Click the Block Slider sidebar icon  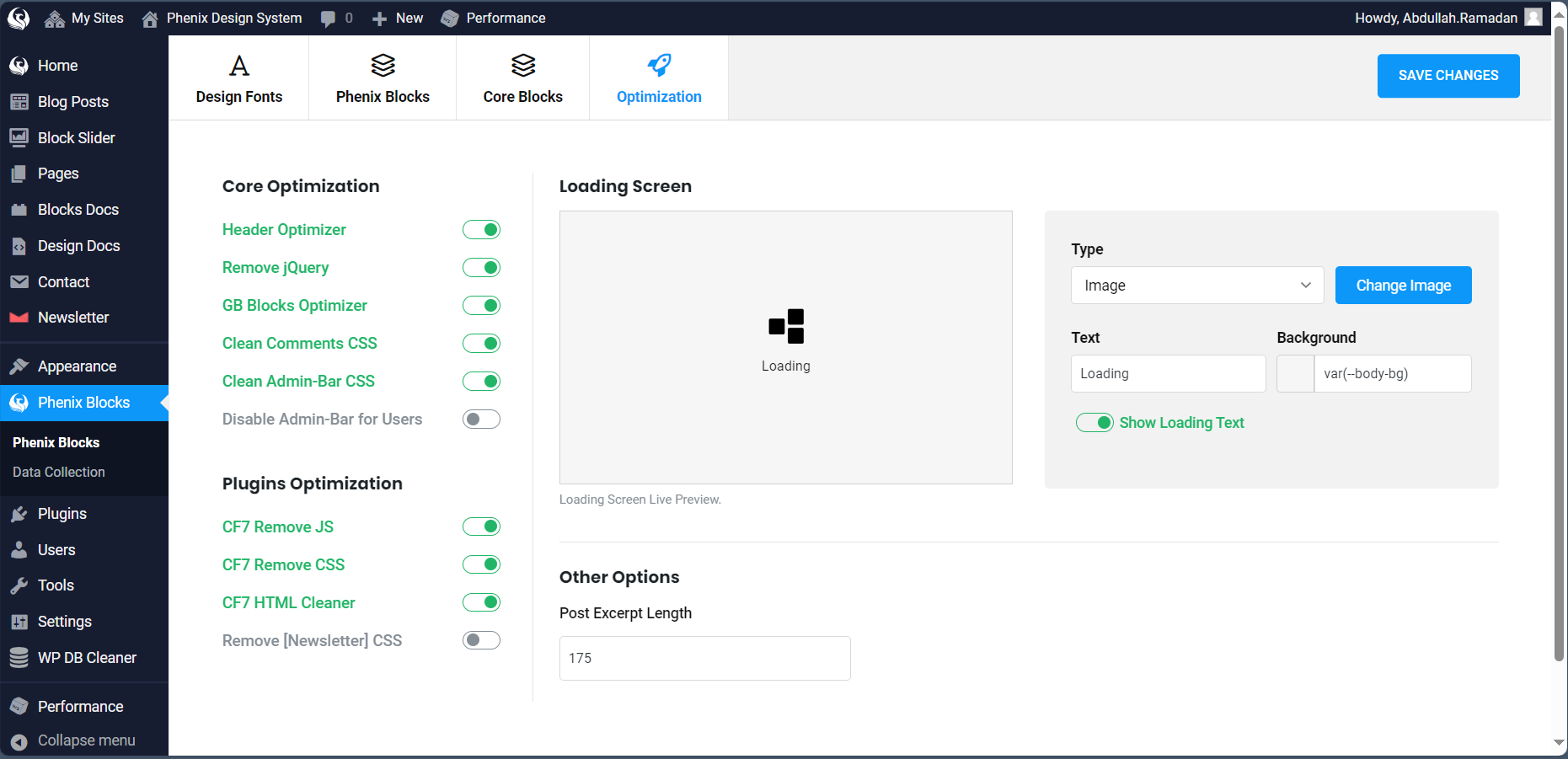click(x=19, y=137)
